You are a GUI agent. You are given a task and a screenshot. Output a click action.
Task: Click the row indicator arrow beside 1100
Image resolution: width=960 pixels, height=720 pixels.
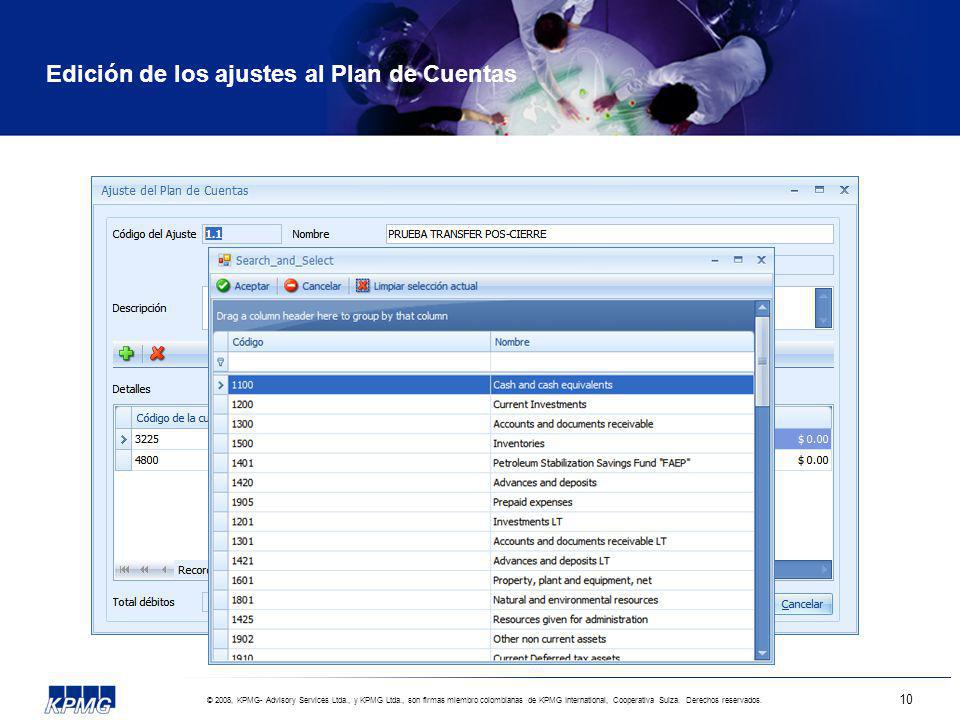(x=221, y=385)
